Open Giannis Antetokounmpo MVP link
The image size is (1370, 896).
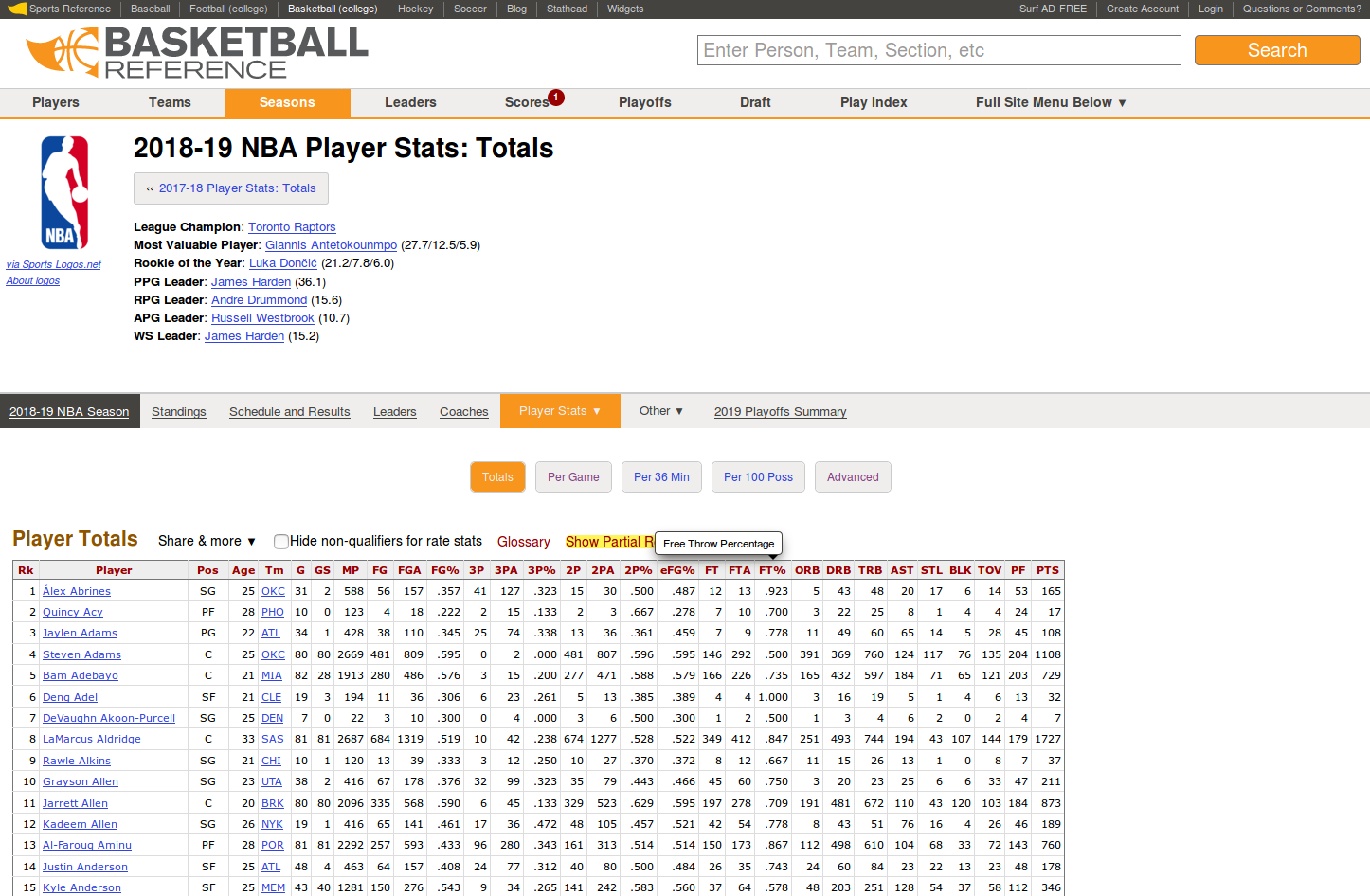[331, 245]
